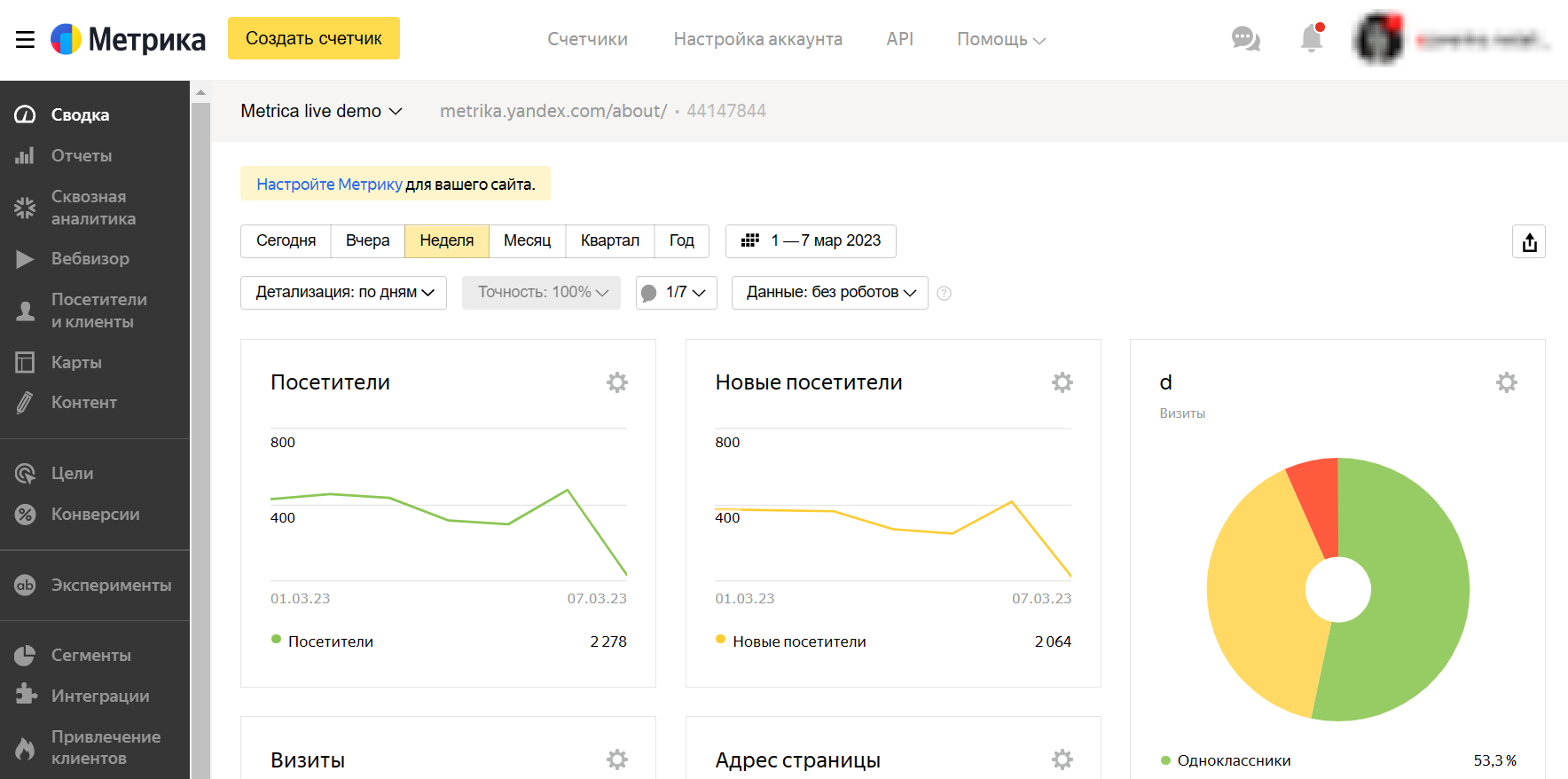Viewport: 1568px width, 779px height.
Task: Open settings gear of Новые посетители widget
Action: pos(1062,382)
